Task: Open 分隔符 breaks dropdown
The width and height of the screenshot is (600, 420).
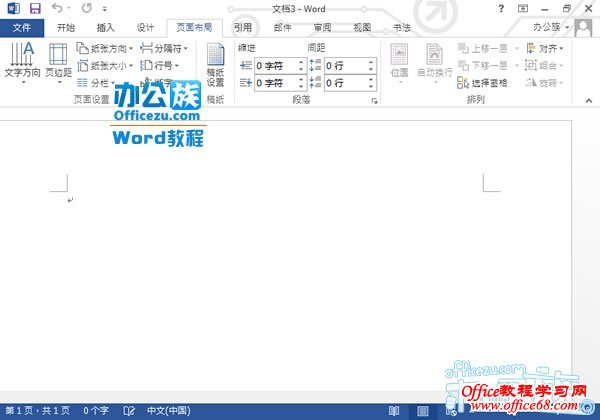Action: pyautogui.click(x=164, y=49)
